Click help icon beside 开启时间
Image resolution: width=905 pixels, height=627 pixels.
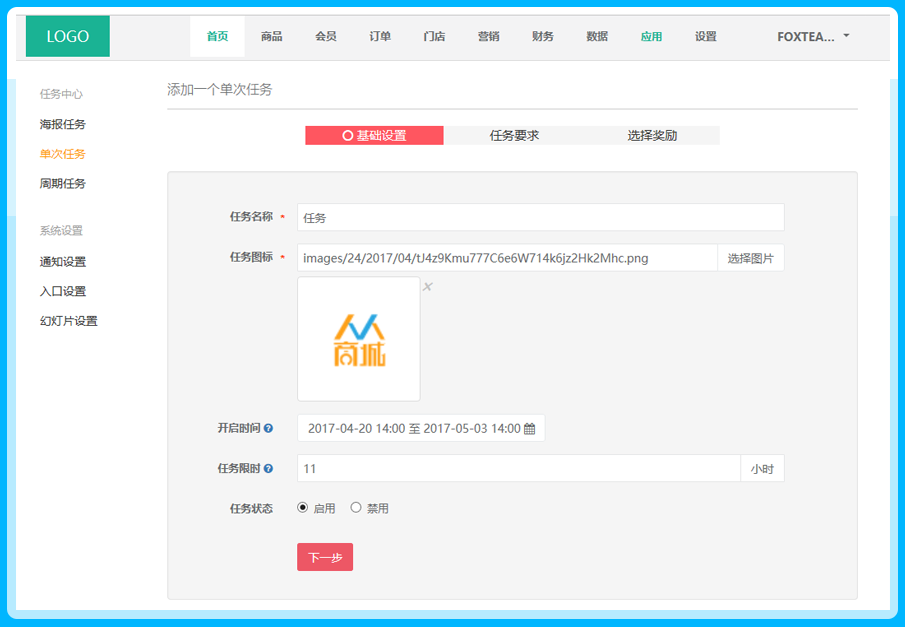[x=268, y=428]
